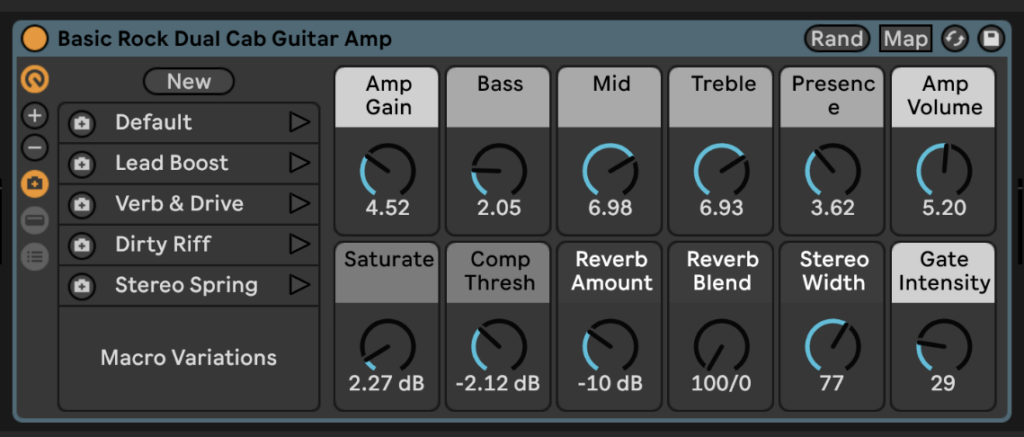Viewport: 1024px width, 437px height.
Task: Select the Stereo Spring variation name
Action: tap(186, 285)
